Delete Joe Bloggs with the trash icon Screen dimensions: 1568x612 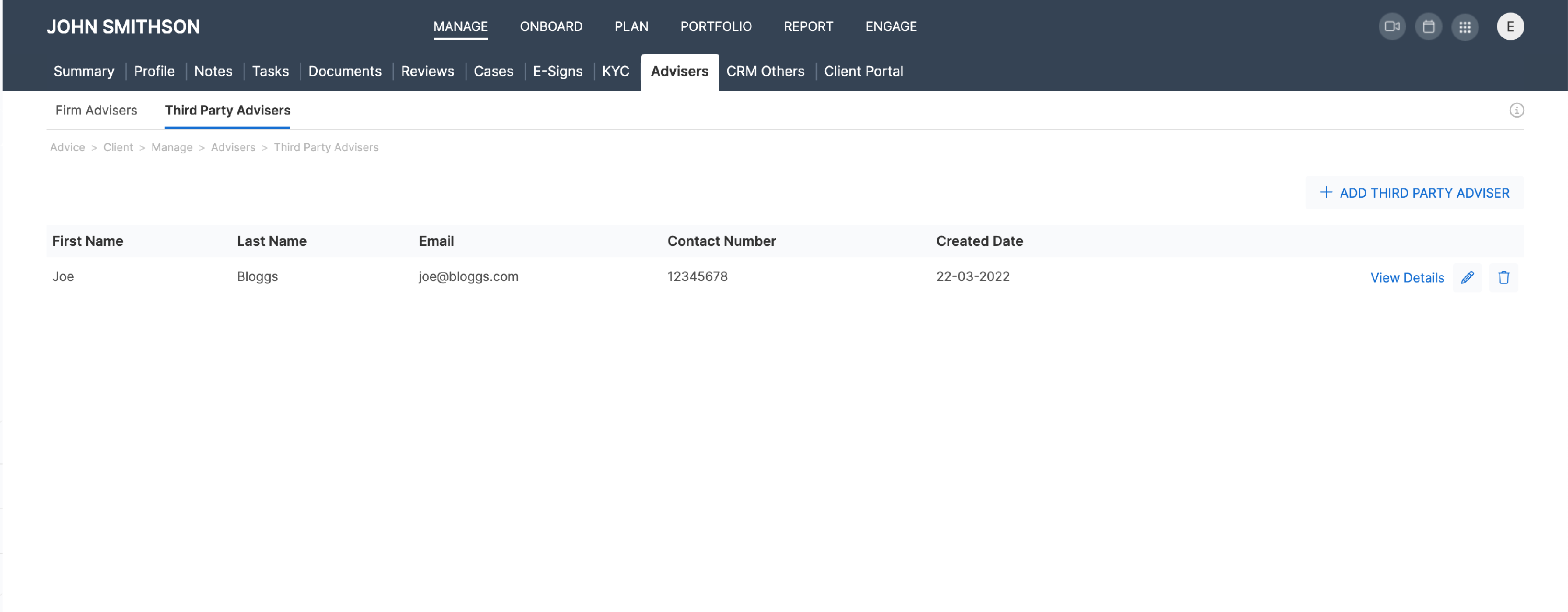(1504, 278)
